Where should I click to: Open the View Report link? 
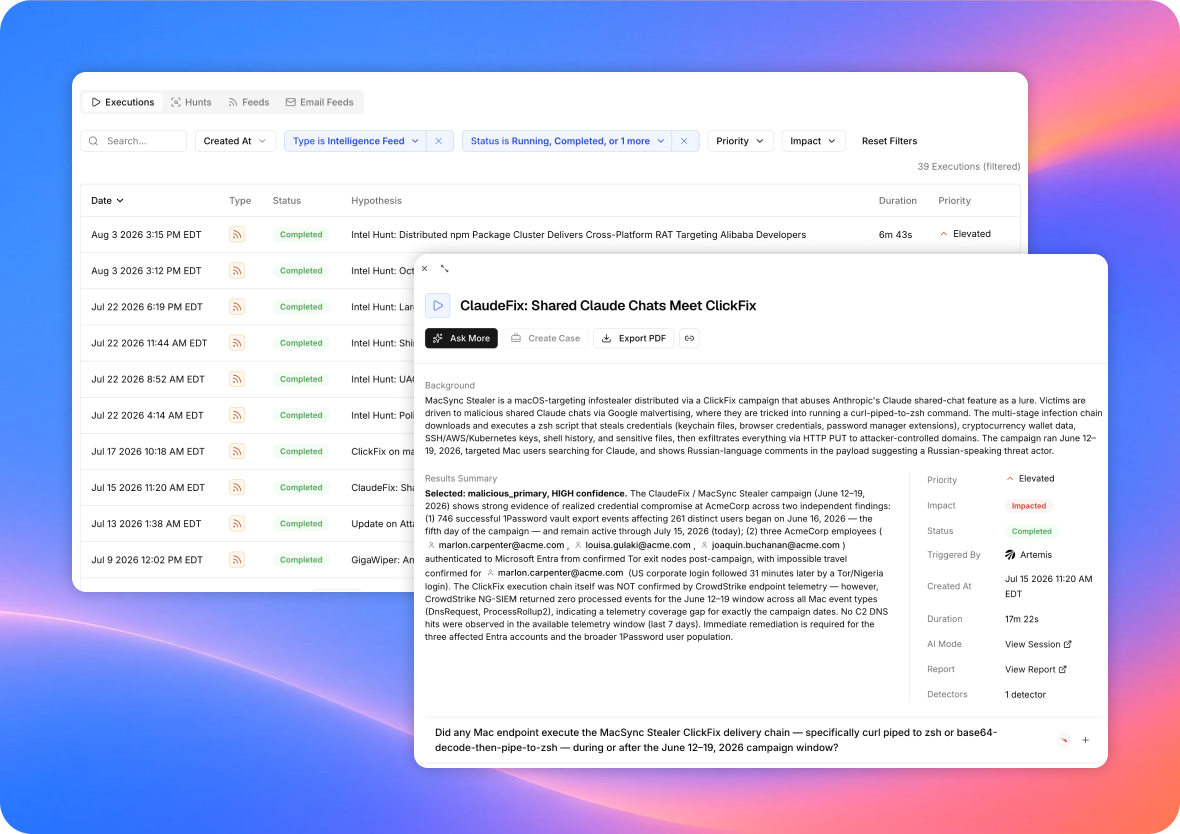click(x=1036, y=669)
